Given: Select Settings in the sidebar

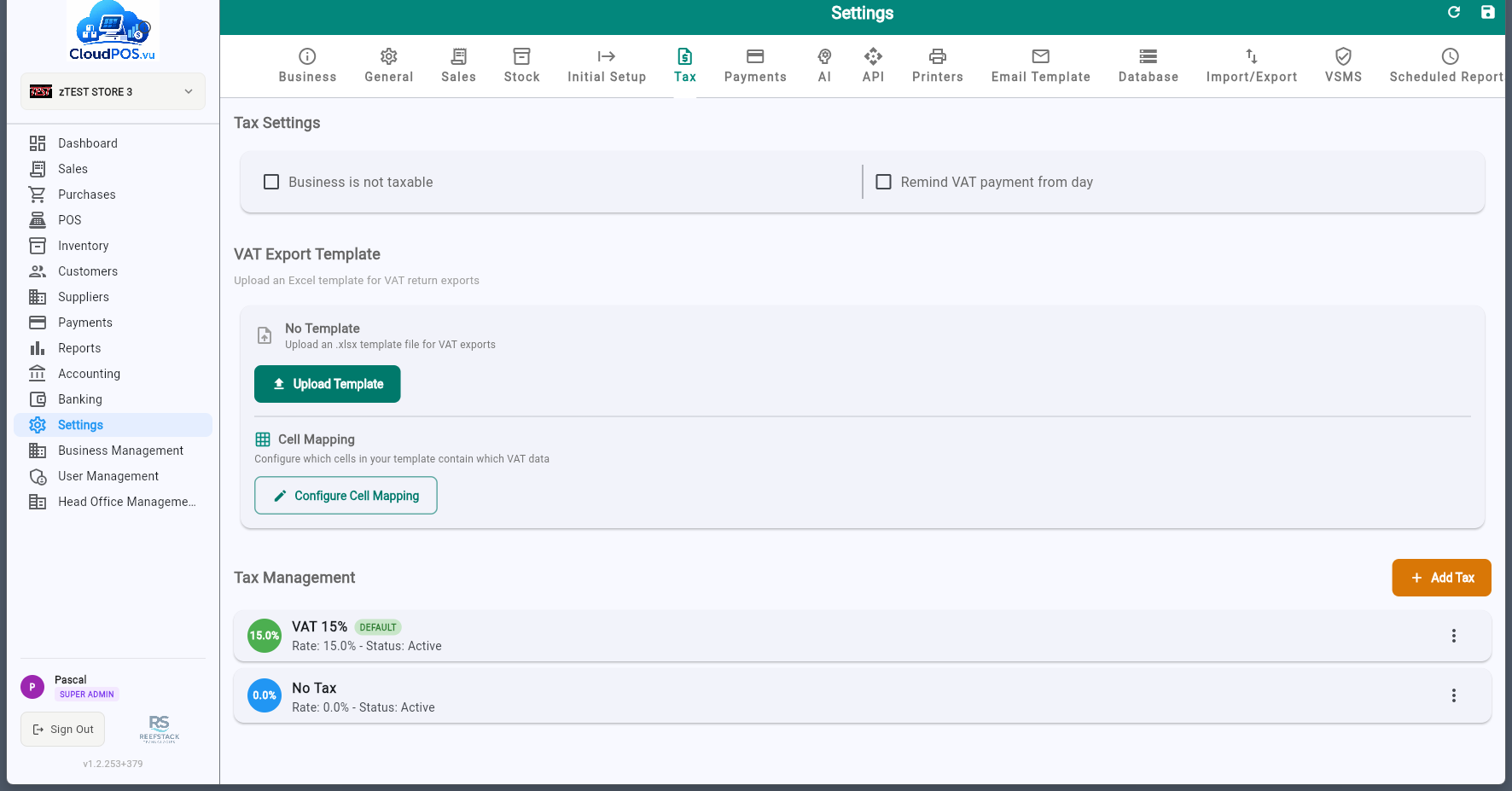Looking at the screenshot, I should pos(113,425).
